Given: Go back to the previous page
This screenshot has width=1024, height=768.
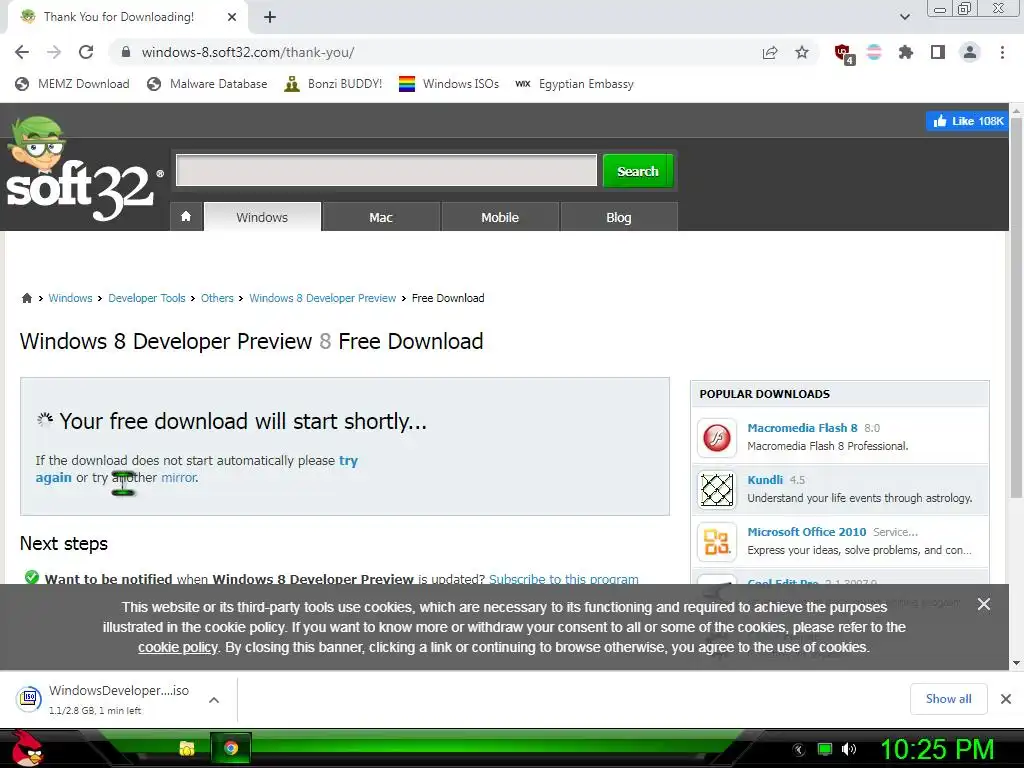Looking at the screenshot, I should pyautogui.click(x=22, y=52).
